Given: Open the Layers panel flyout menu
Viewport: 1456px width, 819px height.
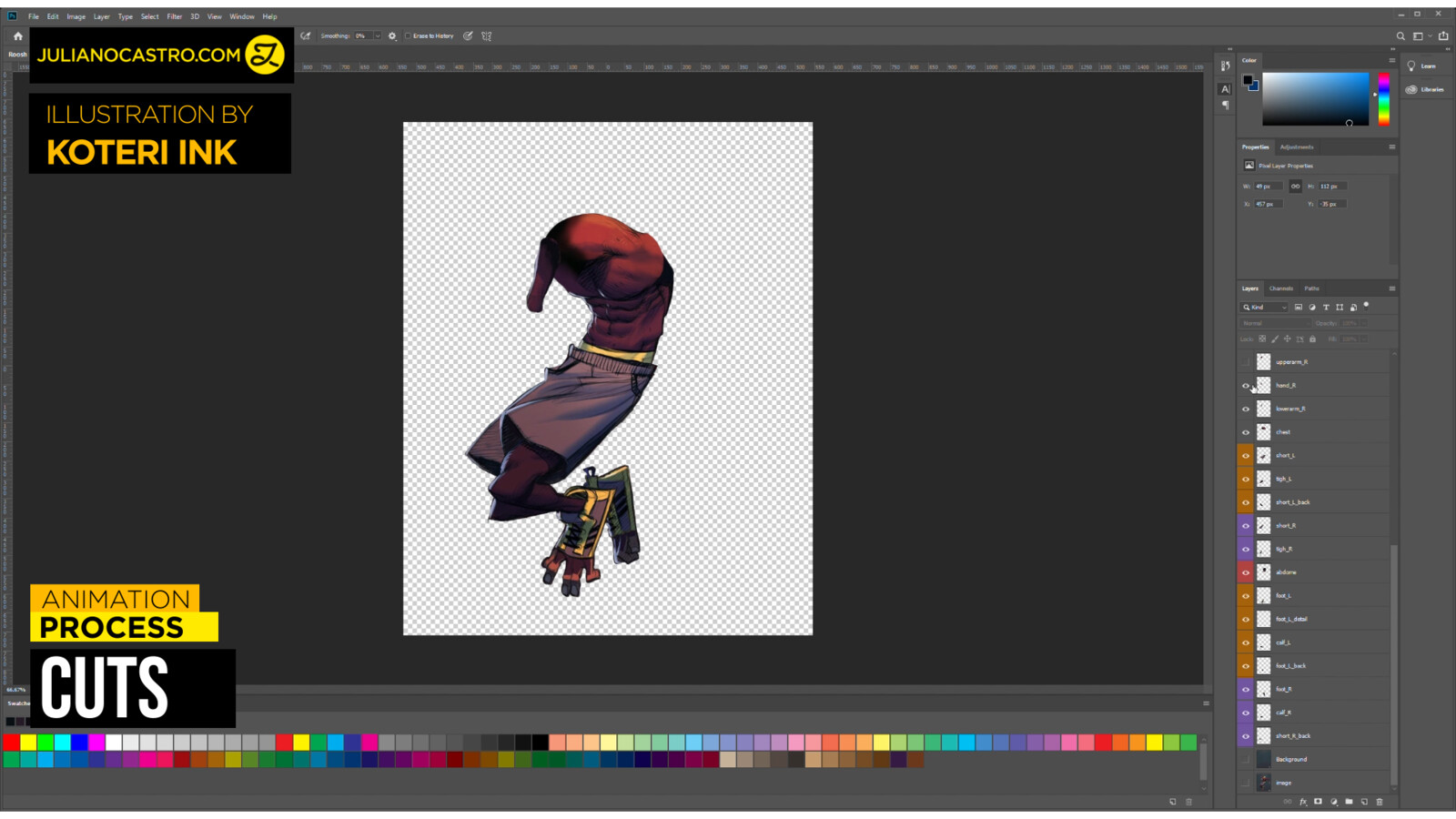Looking at the screenshot, I should click(x=1391, y=288).
